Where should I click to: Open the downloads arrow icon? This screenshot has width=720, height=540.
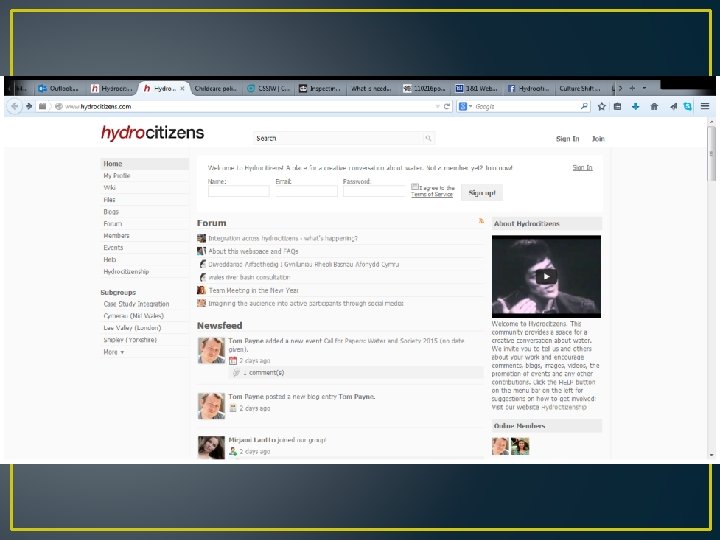point(636,106)
